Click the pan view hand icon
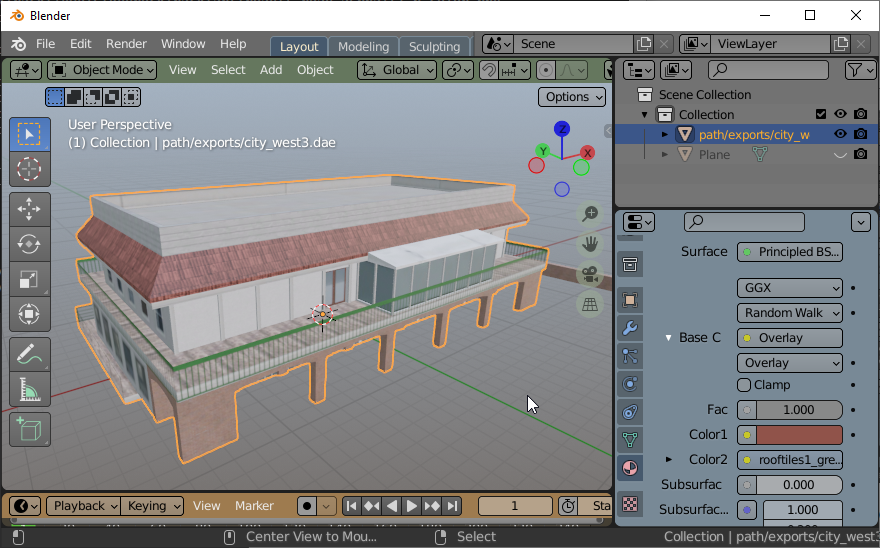 point(590,244)
